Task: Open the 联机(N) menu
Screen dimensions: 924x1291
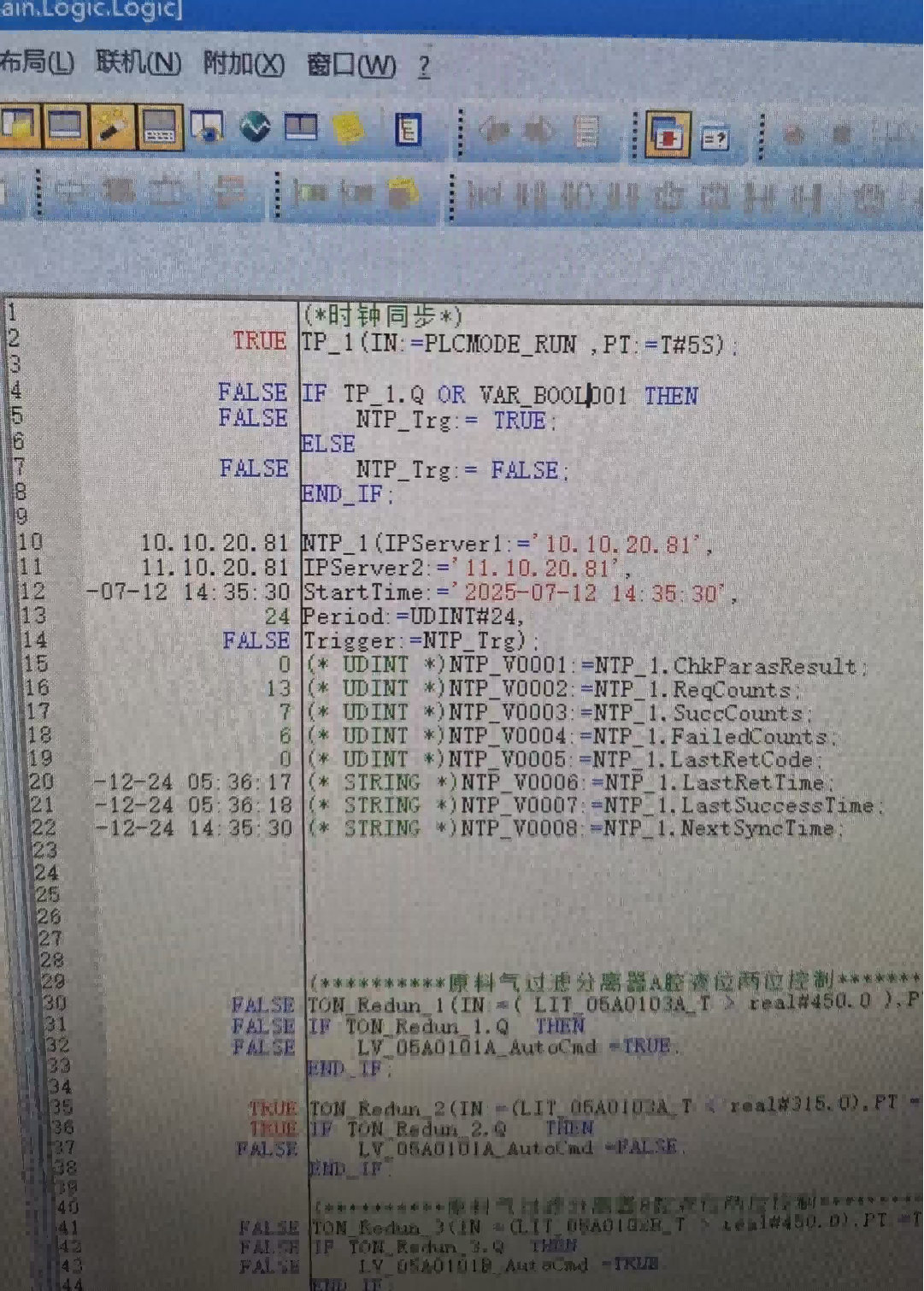Action: click(138, 62)
